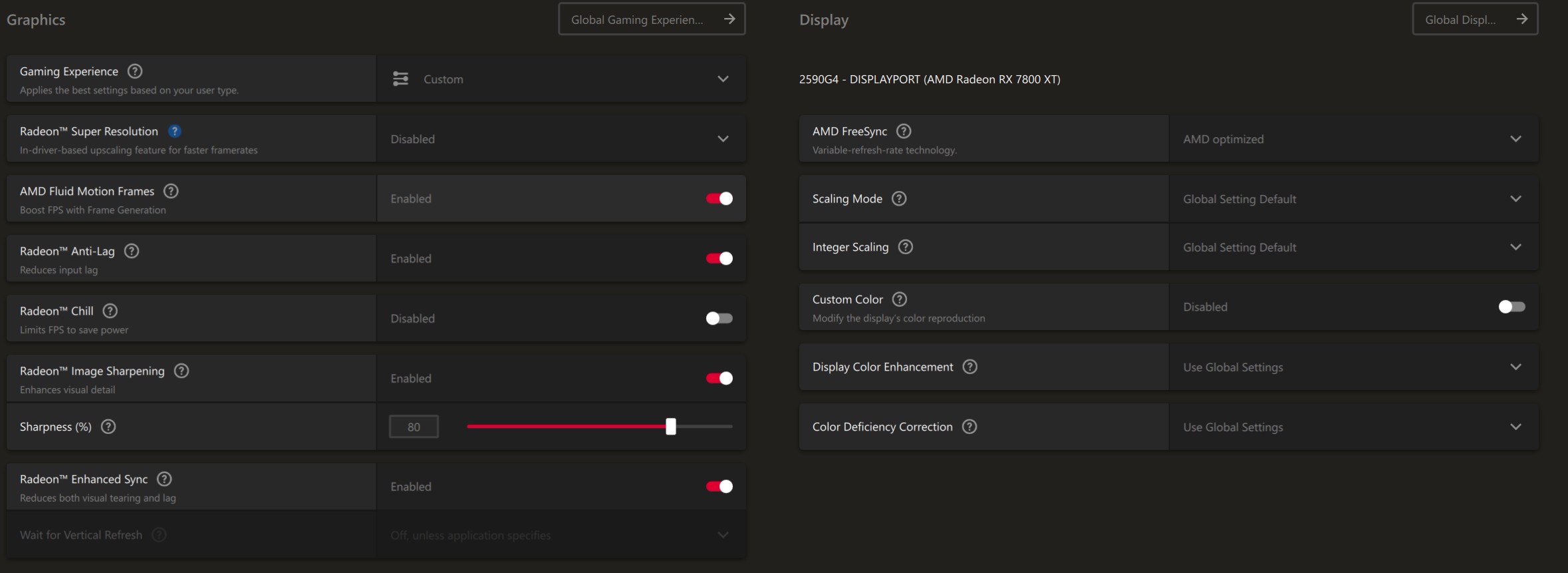Disable AMD Fluid Motion Frames toggle
The image size is (1568, 573).
[x=719, y=198]
